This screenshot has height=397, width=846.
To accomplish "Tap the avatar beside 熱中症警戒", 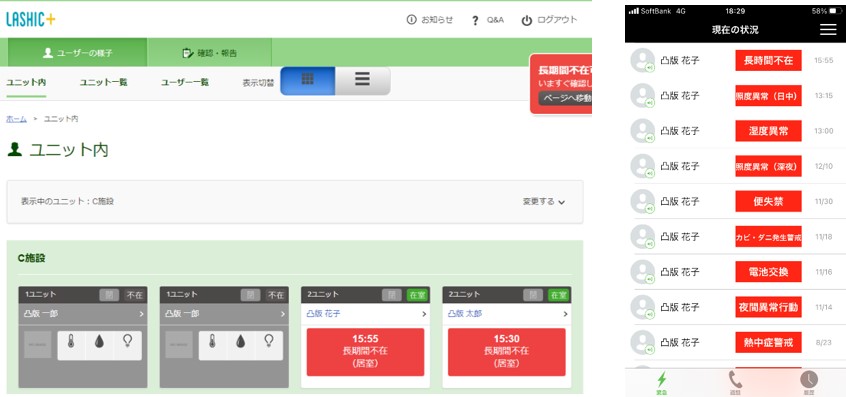I will point(643,343).
